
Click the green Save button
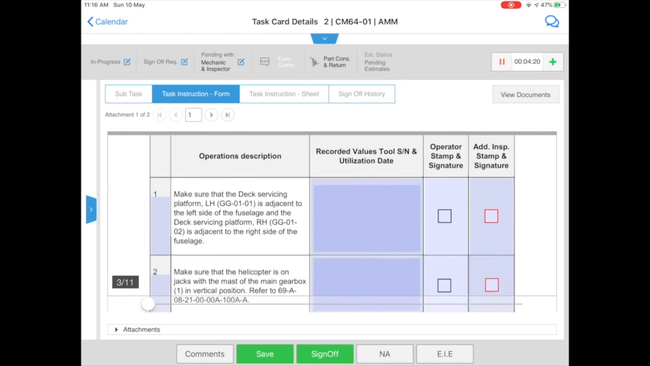tap(265, 354)
